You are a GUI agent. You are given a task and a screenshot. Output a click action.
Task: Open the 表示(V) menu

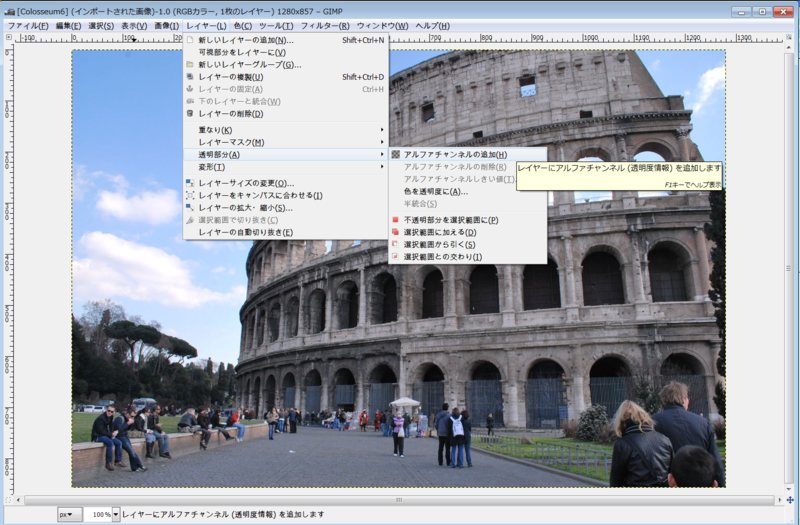tap(134, 26)
